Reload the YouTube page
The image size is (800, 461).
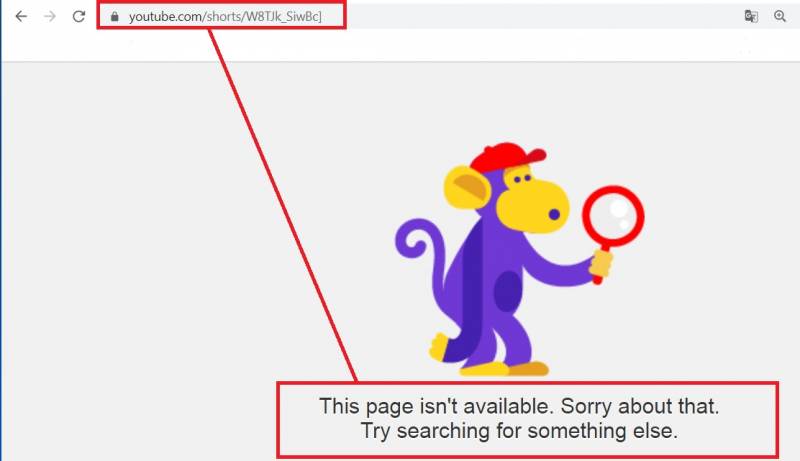(x=79, y=16)
